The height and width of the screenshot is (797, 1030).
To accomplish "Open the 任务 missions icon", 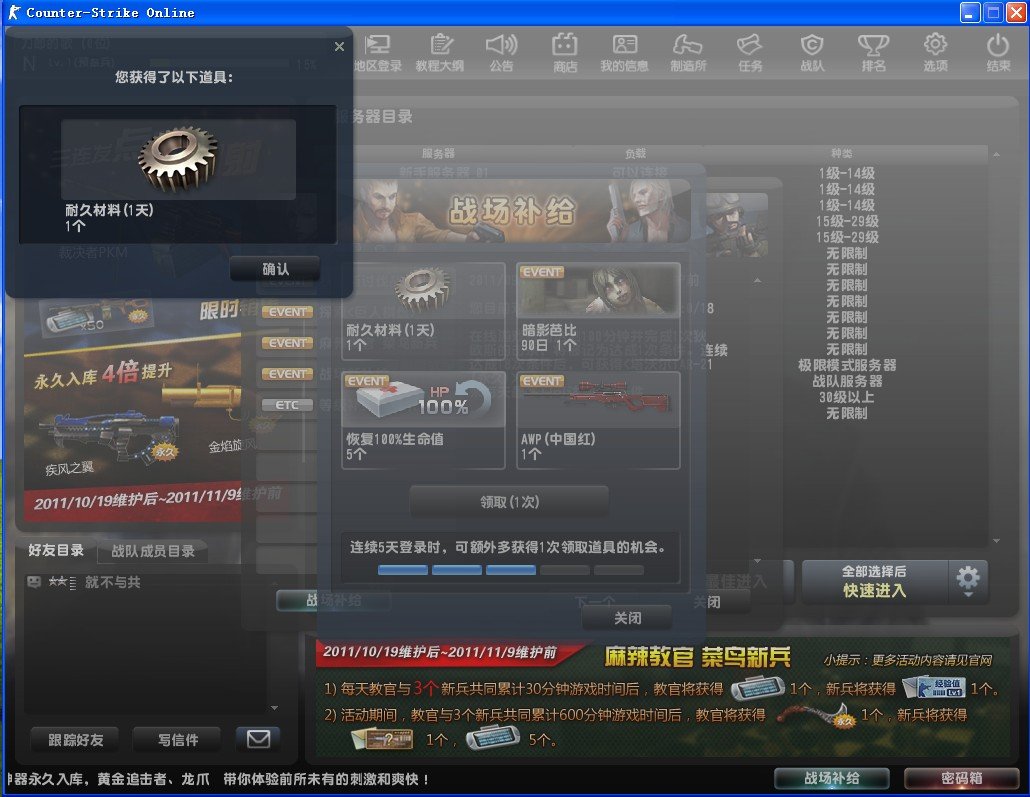I will click(x=750, y=53).
